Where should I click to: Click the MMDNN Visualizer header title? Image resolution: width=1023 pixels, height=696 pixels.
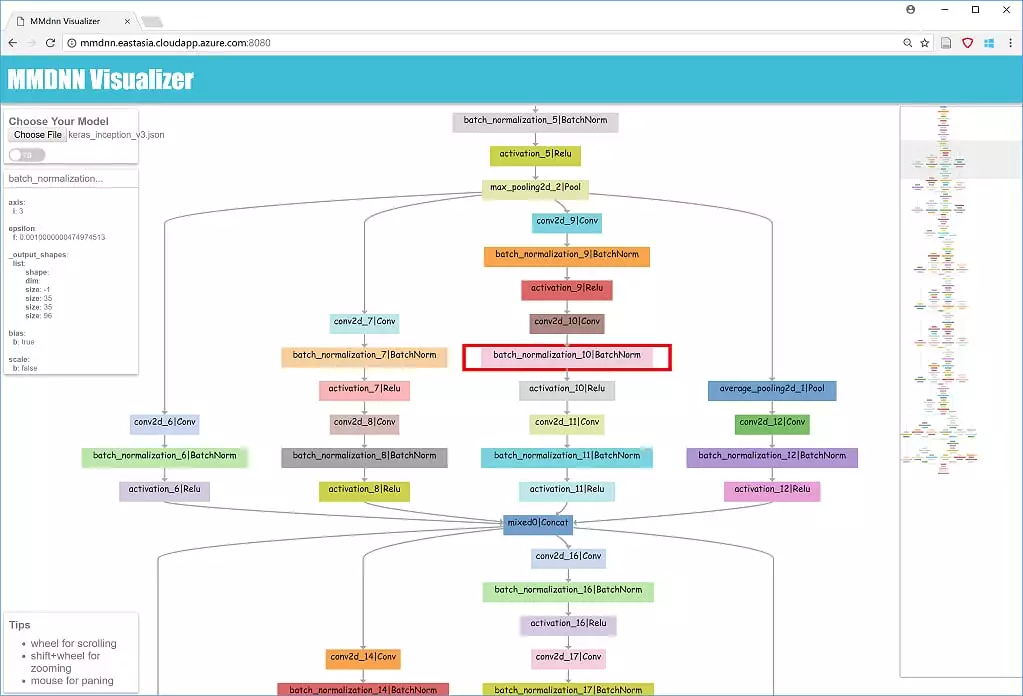click(x=100, y=80)
